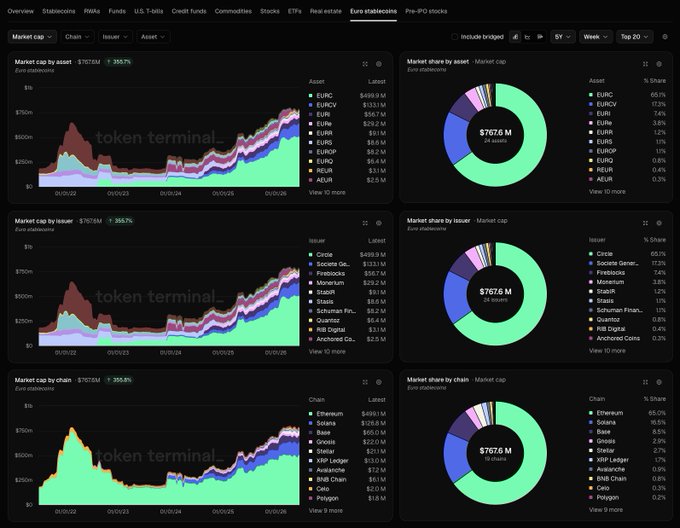
Task: Toggle Monerium series in Market share by issuer legend
Action: [627, 282]
